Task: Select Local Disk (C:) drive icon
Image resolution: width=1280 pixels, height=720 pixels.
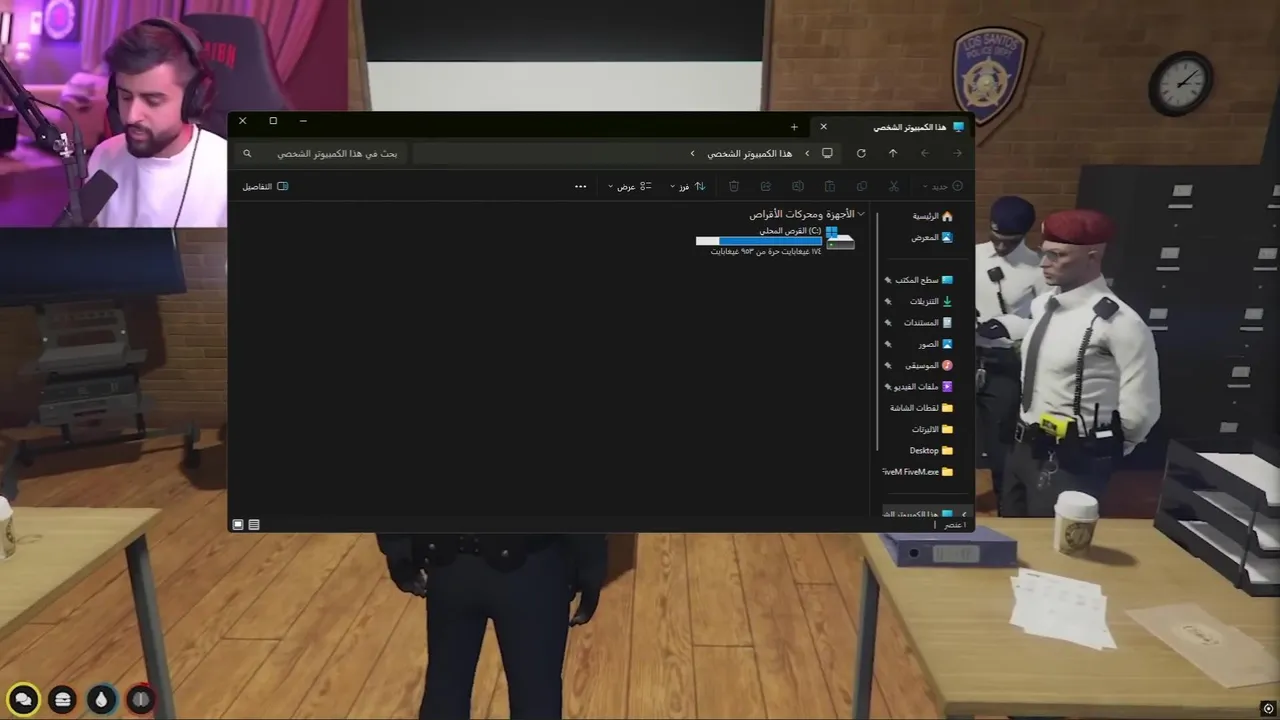Action: [840, 238]
